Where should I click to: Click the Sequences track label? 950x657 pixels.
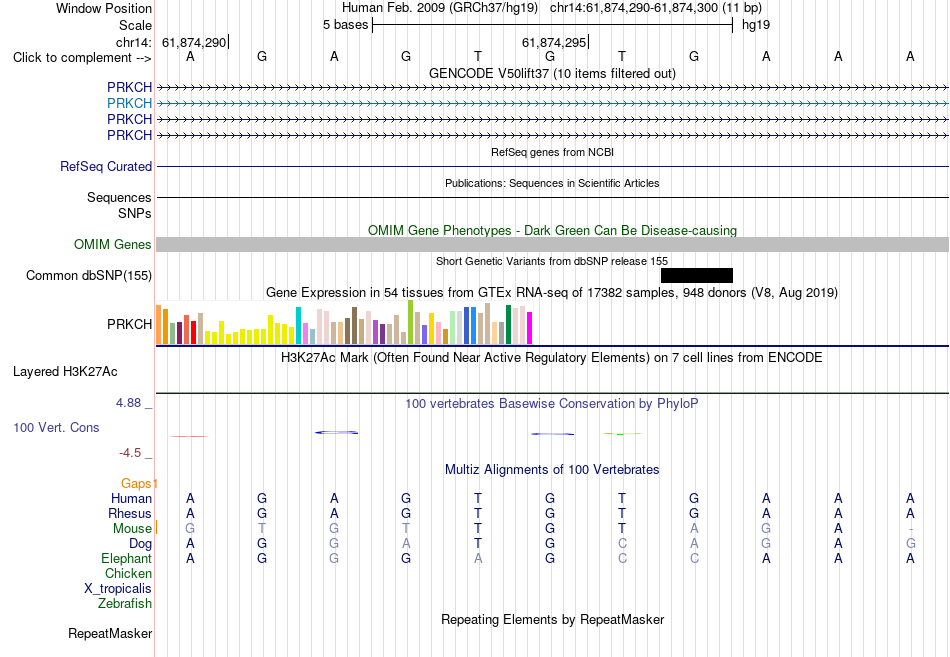point(119,198)
